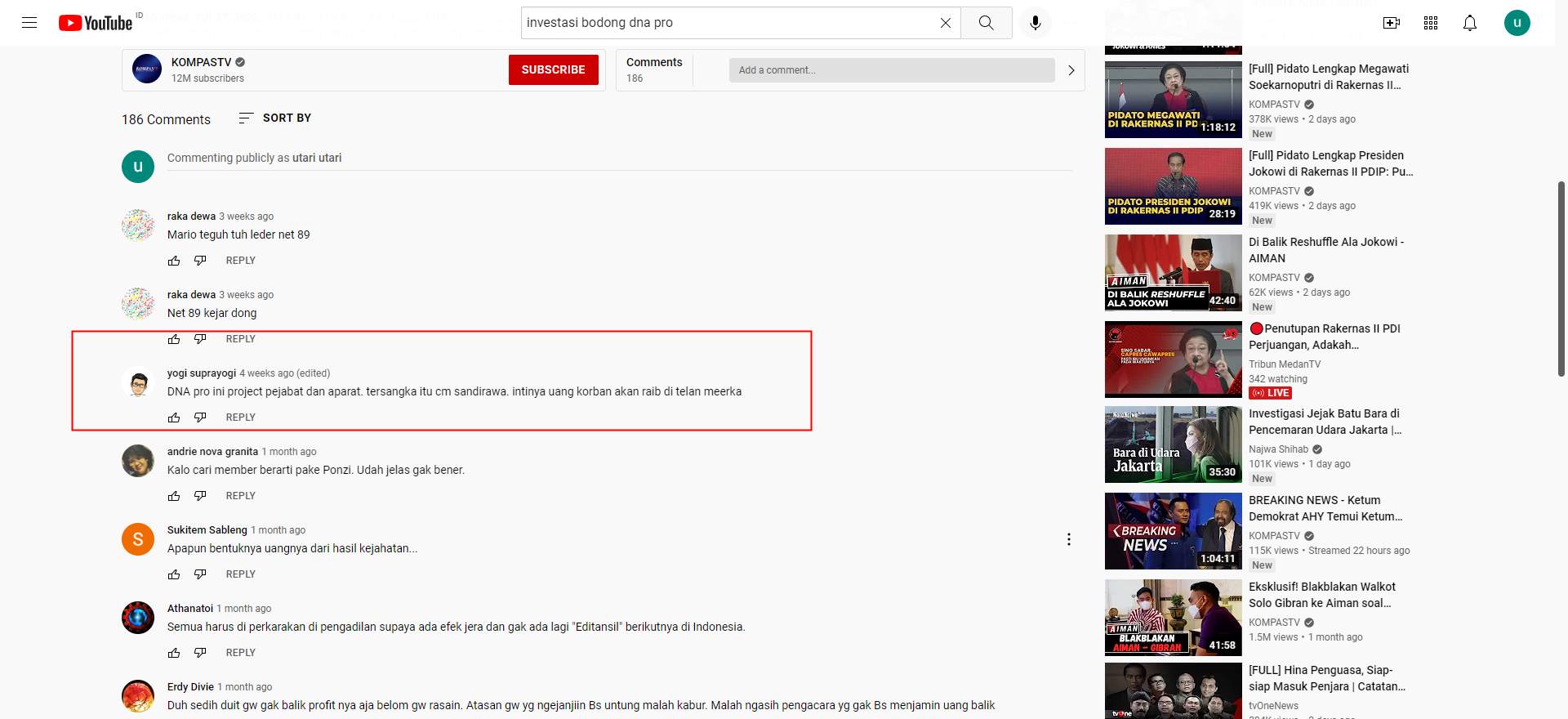The height and width of the screenshot is (719, 1568).
Task: Open Sukitem Sableng's orange avatar
Action: point(138,539)
